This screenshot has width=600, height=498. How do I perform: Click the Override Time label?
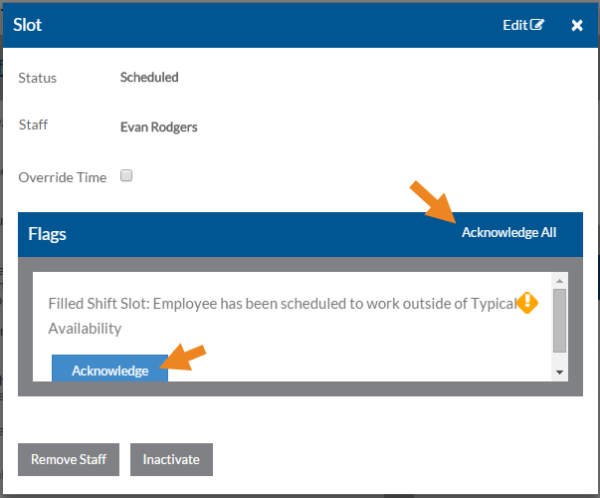pyautogui.click(x=62, y=177)
